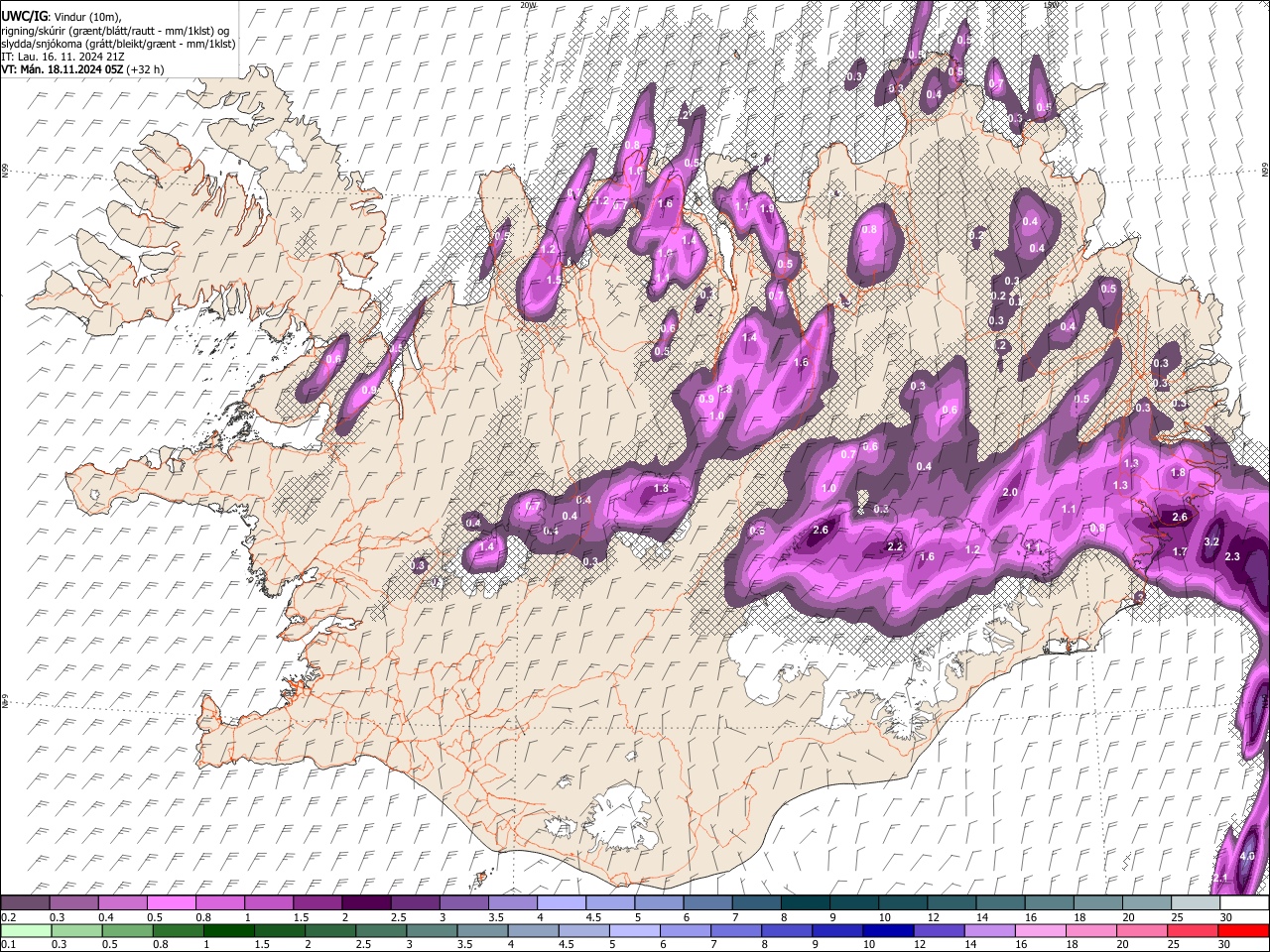Select the '4.0' precipitation value near the map's bottom edge
The image size is (1270, 952).
pos(1247,856)
